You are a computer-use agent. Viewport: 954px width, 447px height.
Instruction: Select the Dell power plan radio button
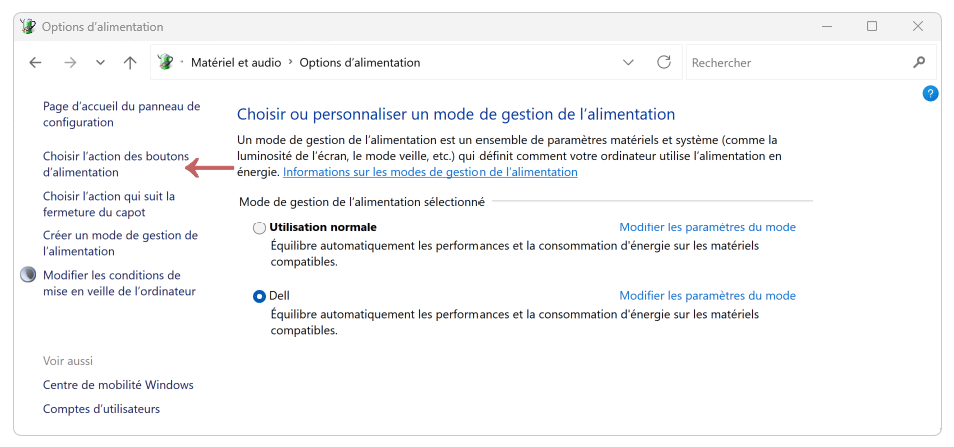click(x=259, y=296)
